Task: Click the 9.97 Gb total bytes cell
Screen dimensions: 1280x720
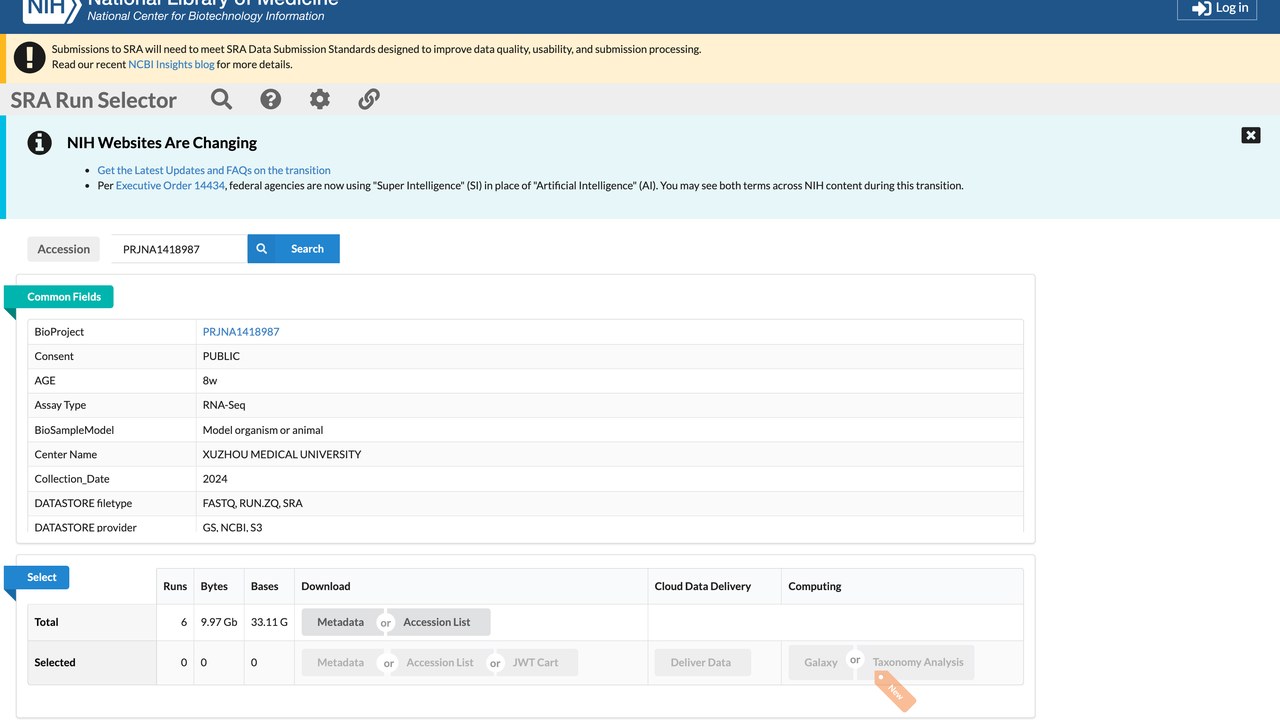Action: click(x=219, y=622)
